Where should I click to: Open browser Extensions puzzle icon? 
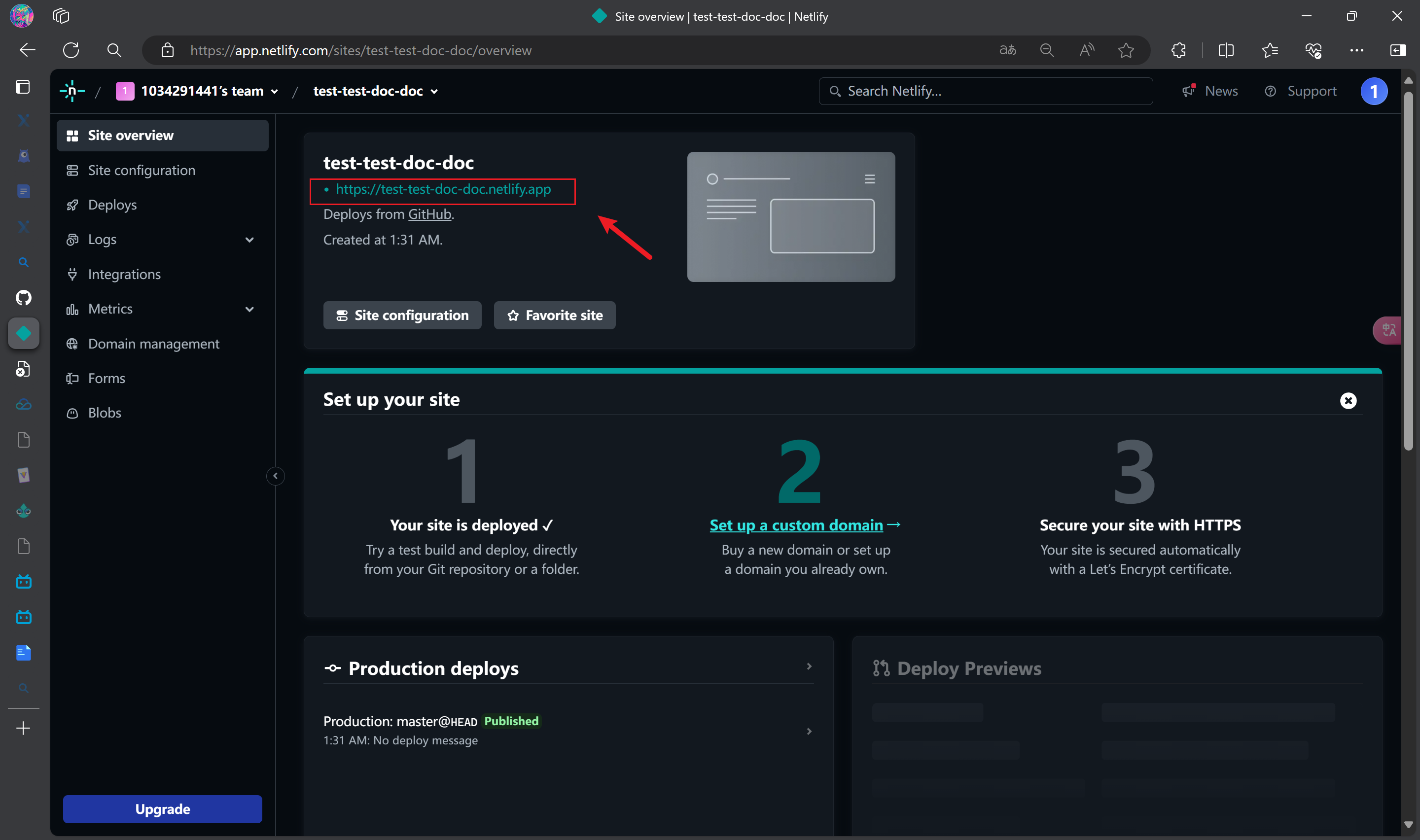pyautogui.click(x=1178, y=50)
